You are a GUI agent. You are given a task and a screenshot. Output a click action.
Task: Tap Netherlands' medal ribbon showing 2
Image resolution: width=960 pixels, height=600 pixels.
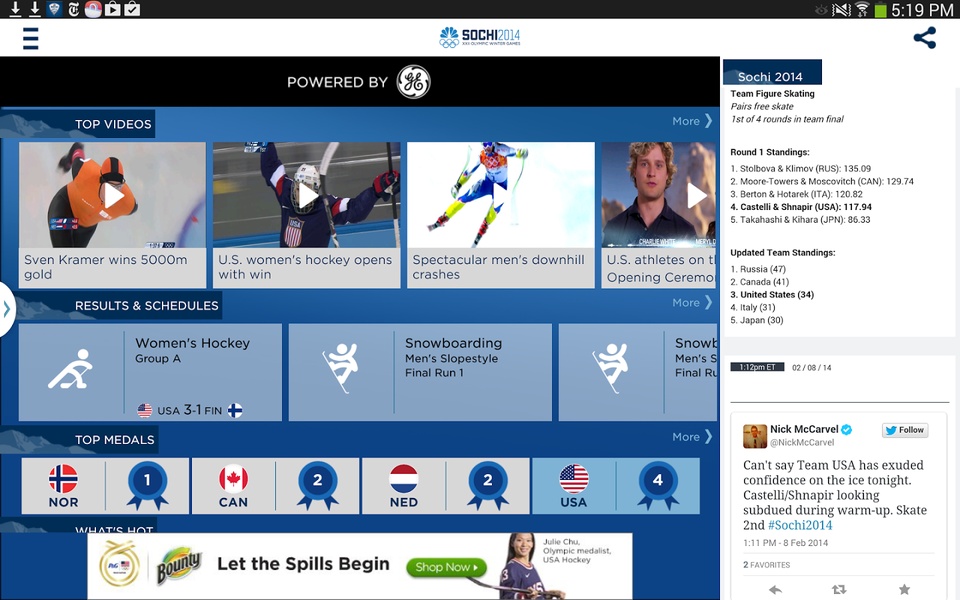[487, 486]
